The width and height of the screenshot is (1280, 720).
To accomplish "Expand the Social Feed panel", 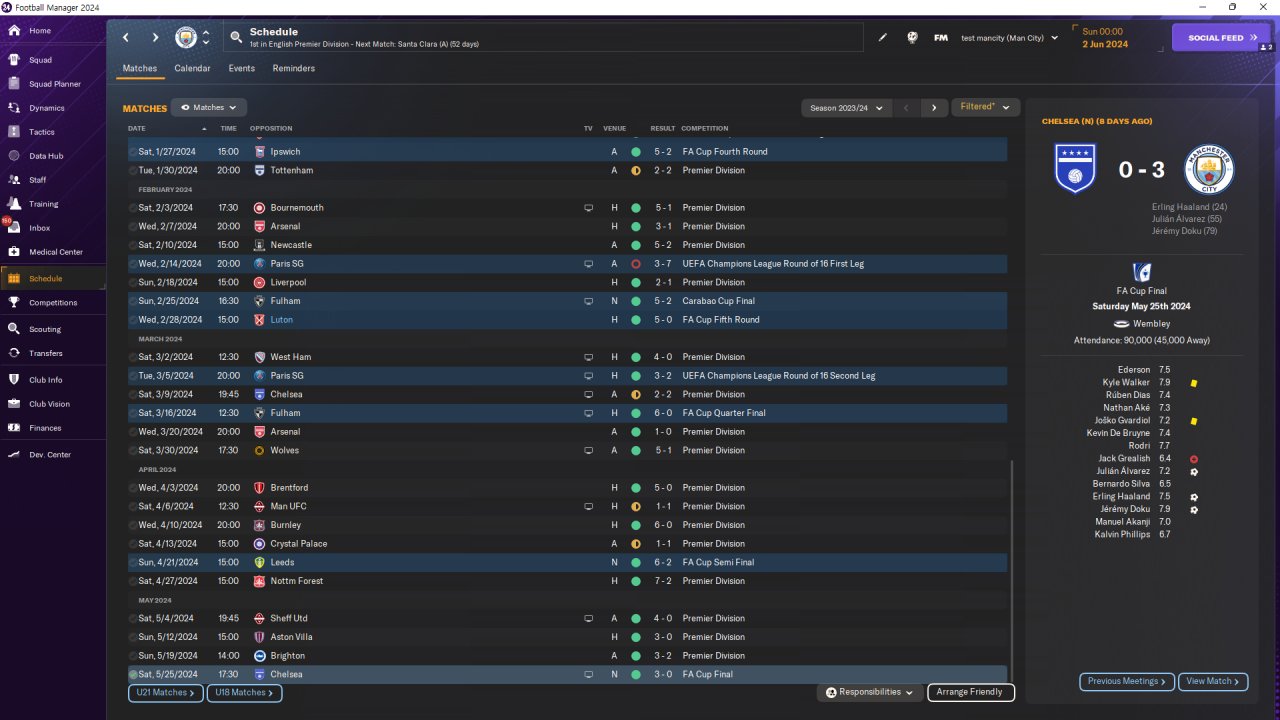I will point(1221,38).
